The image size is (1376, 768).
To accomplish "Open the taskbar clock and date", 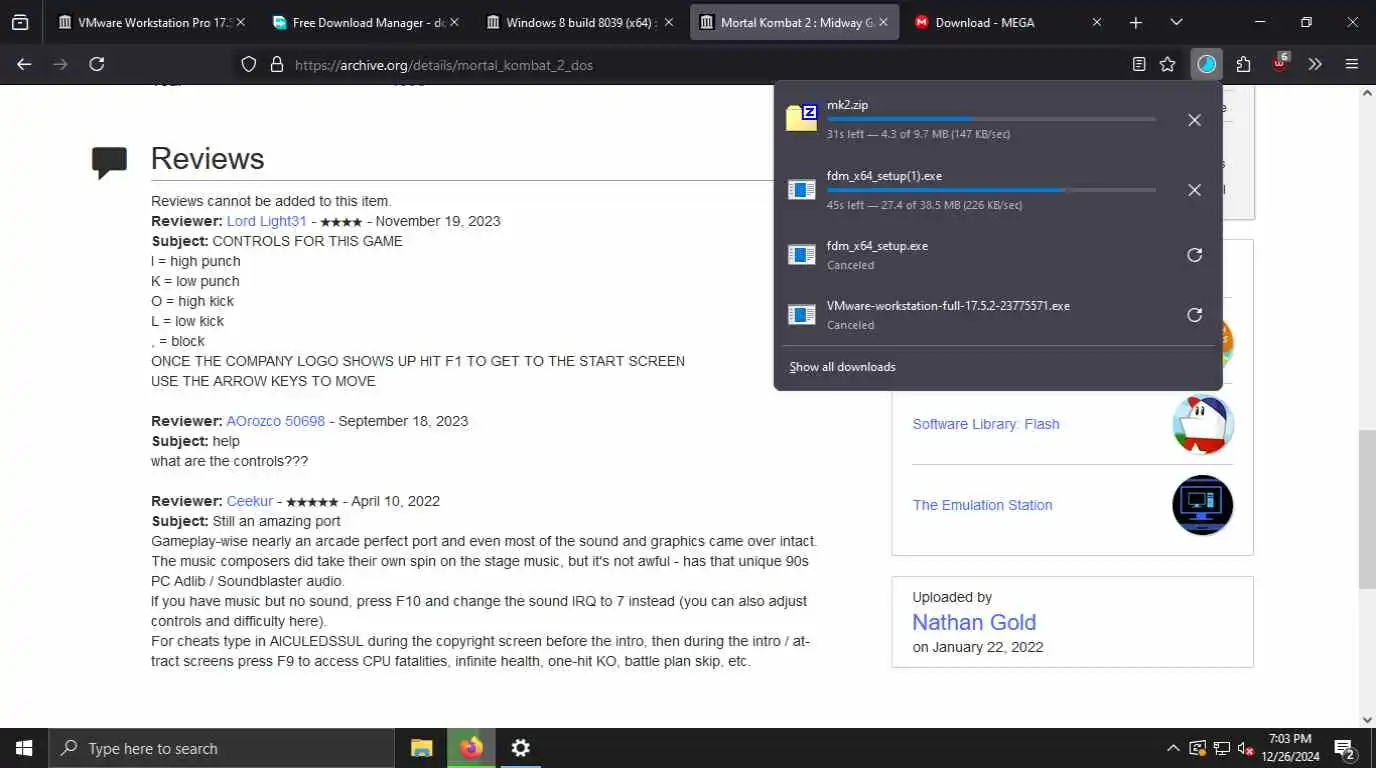I will 1289,748.
